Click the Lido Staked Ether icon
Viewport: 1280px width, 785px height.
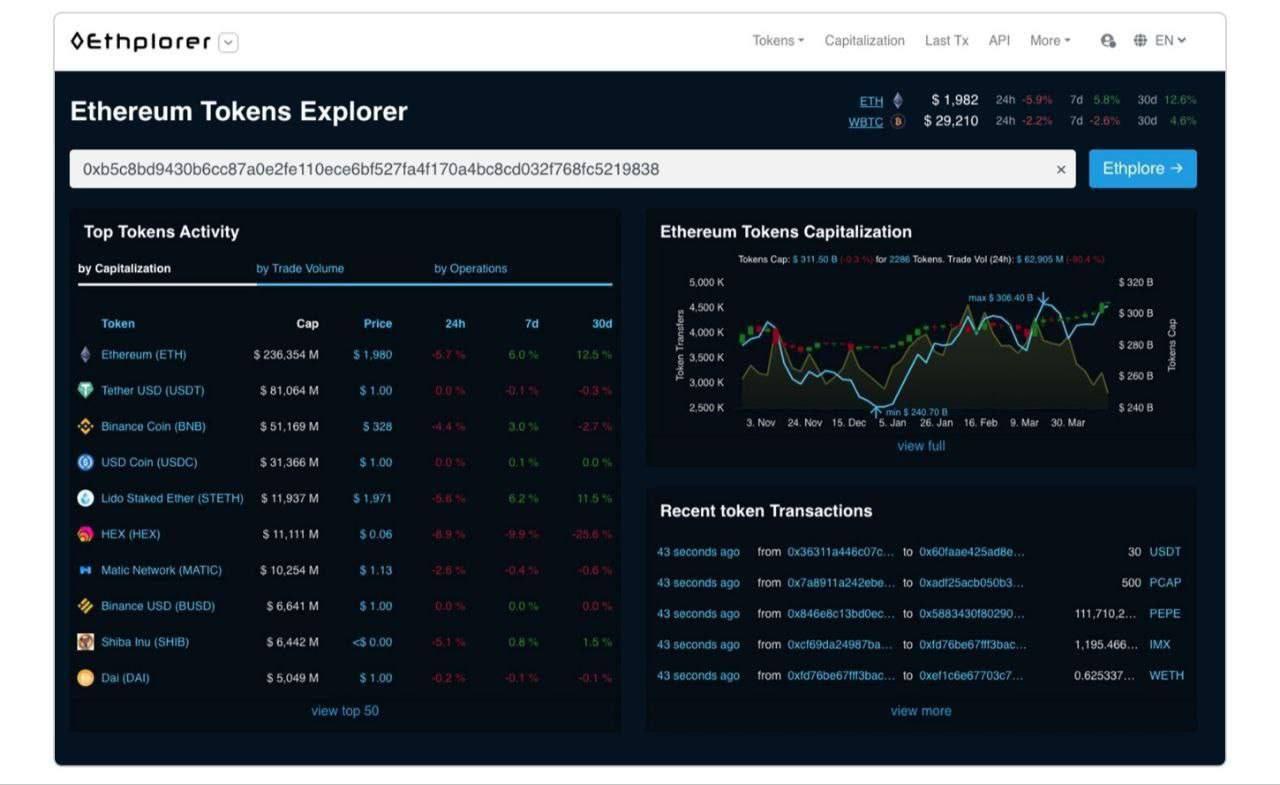85,498
